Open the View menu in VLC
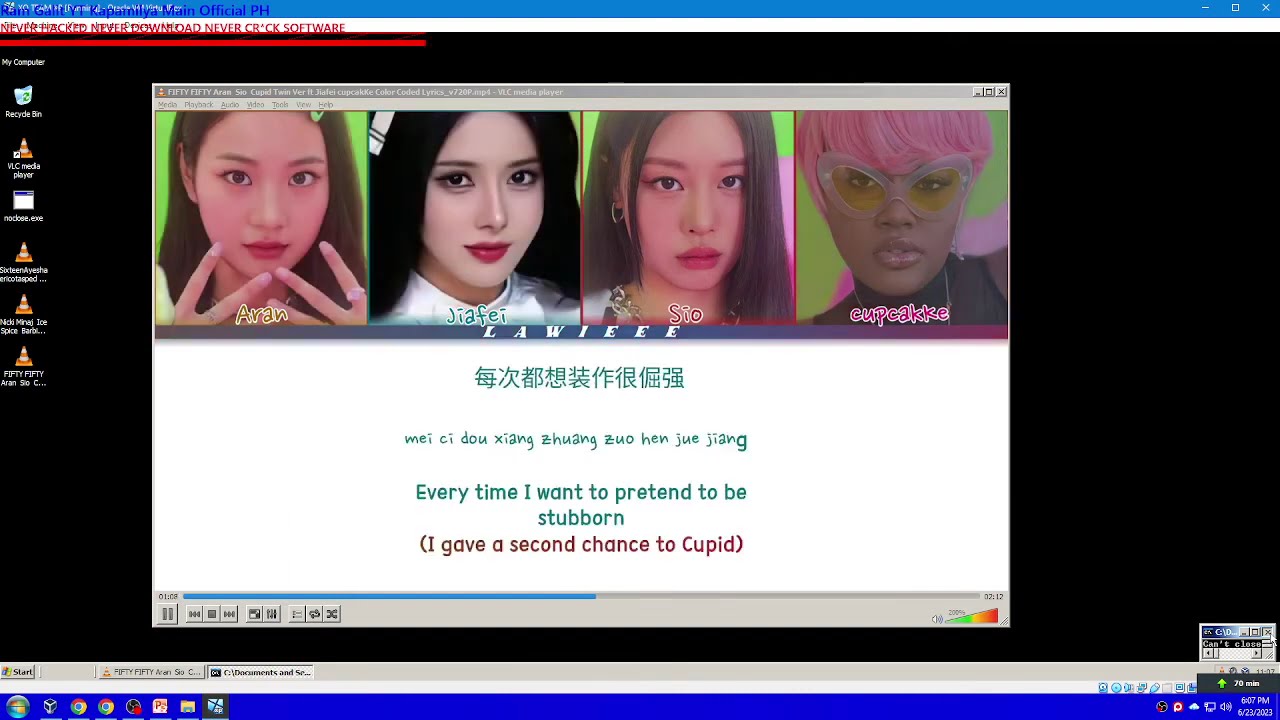Image resolution: width=1280 pixels, height=720 pixels. pos(303,105)
